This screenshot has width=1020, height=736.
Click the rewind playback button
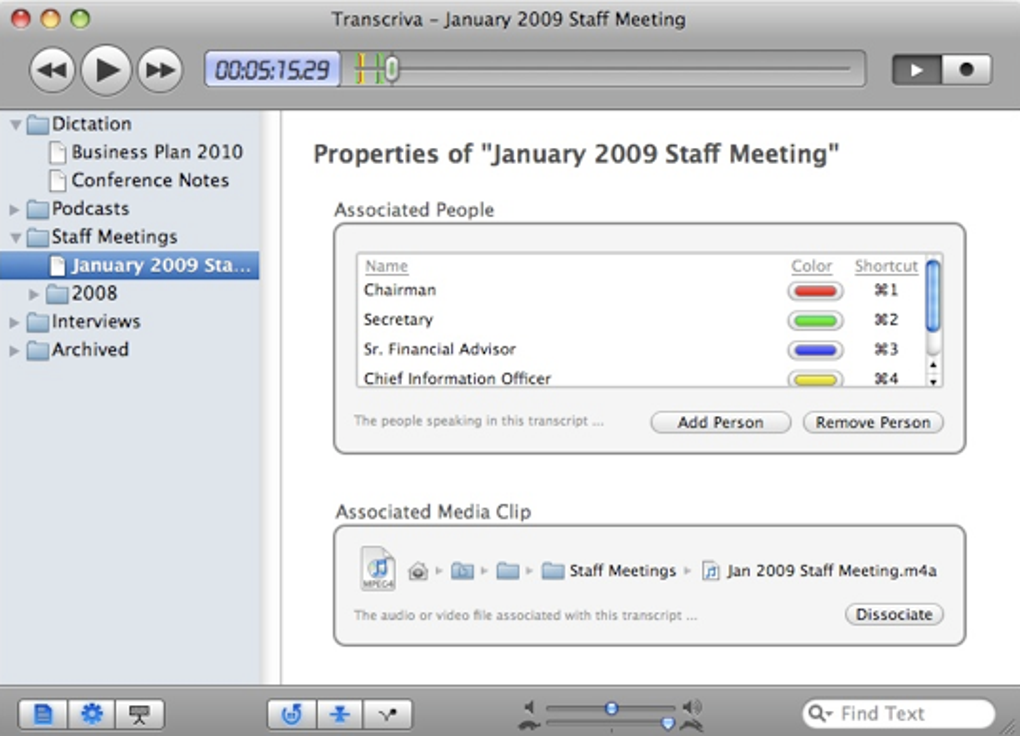click(x=52, y=70)
